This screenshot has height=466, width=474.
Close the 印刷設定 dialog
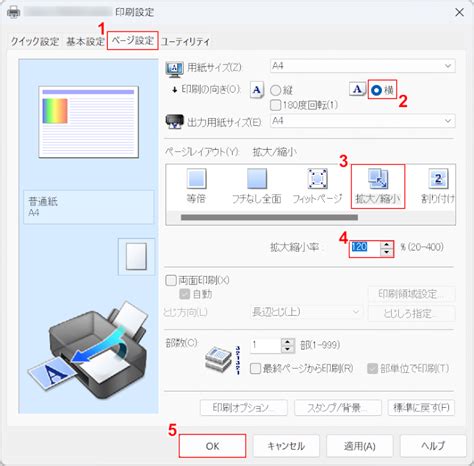(x=460, y=12)
